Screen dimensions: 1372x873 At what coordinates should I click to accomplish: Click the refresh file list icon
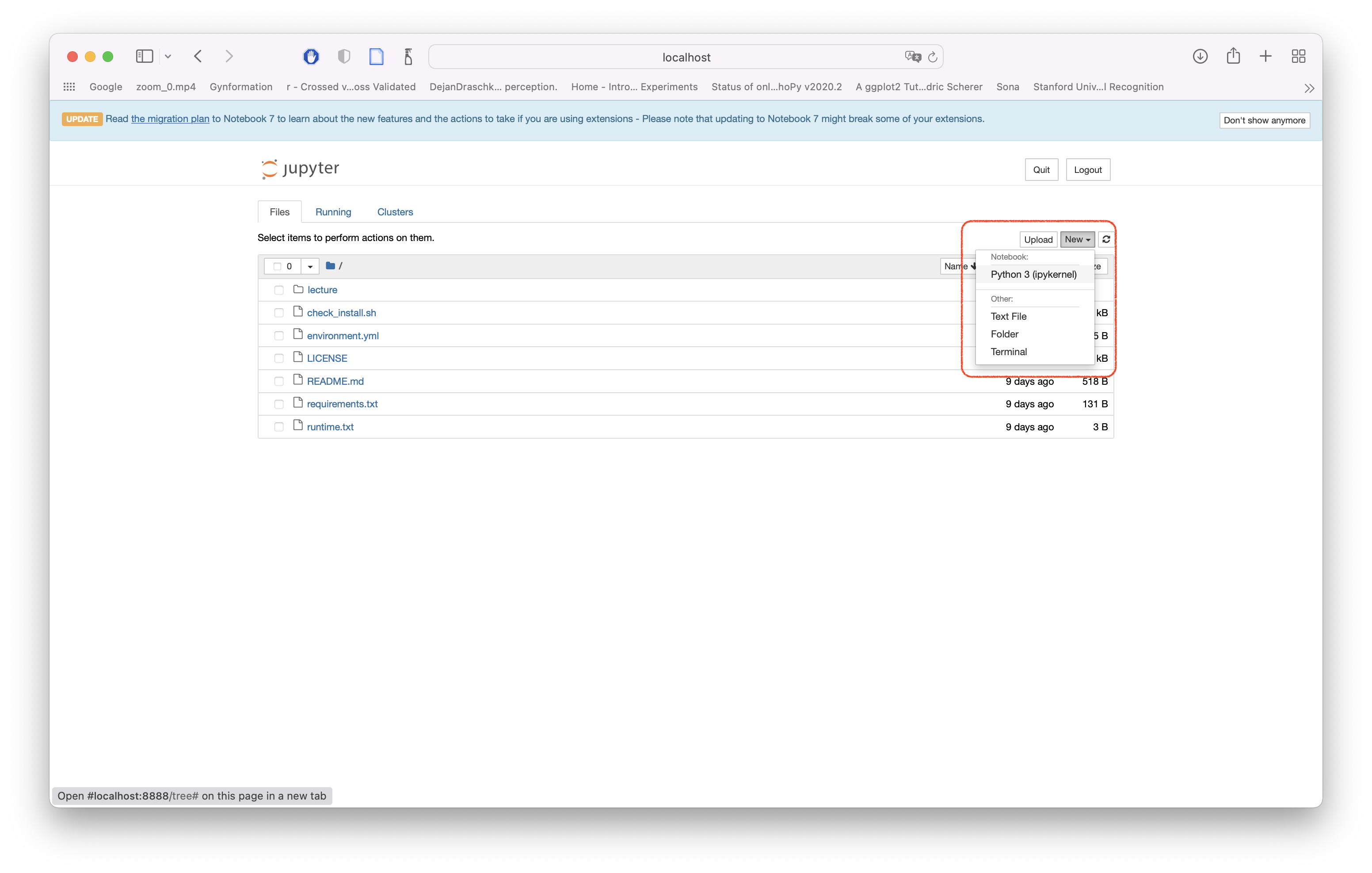1106,240
